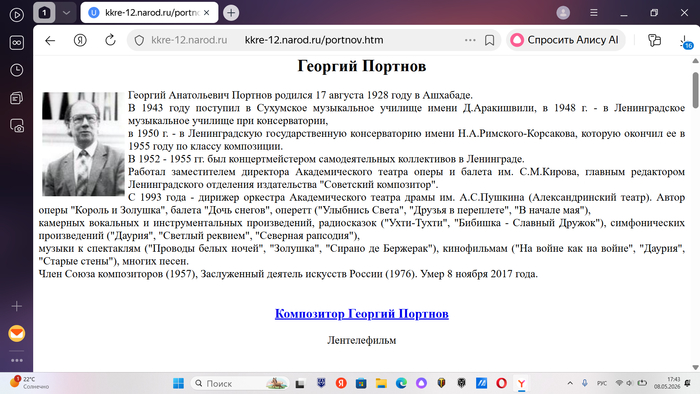Reload the current page
Image resolution: width=700 pixels, height=394 pixels.
click(110, 40)
